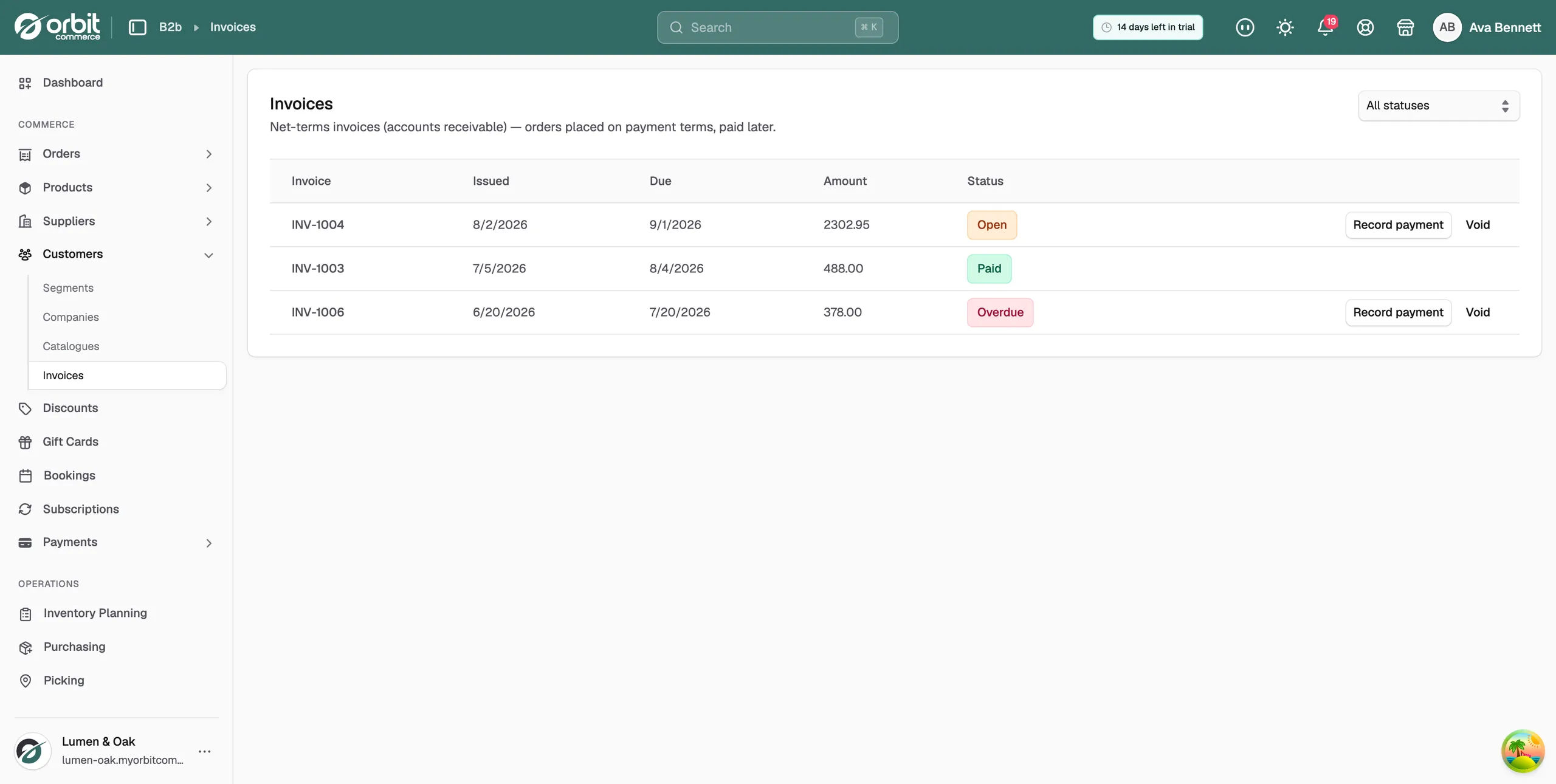Open the store options ellipsis menu
The width and height of the screenshot is (1556, 784).
click(x=205, y=751)
